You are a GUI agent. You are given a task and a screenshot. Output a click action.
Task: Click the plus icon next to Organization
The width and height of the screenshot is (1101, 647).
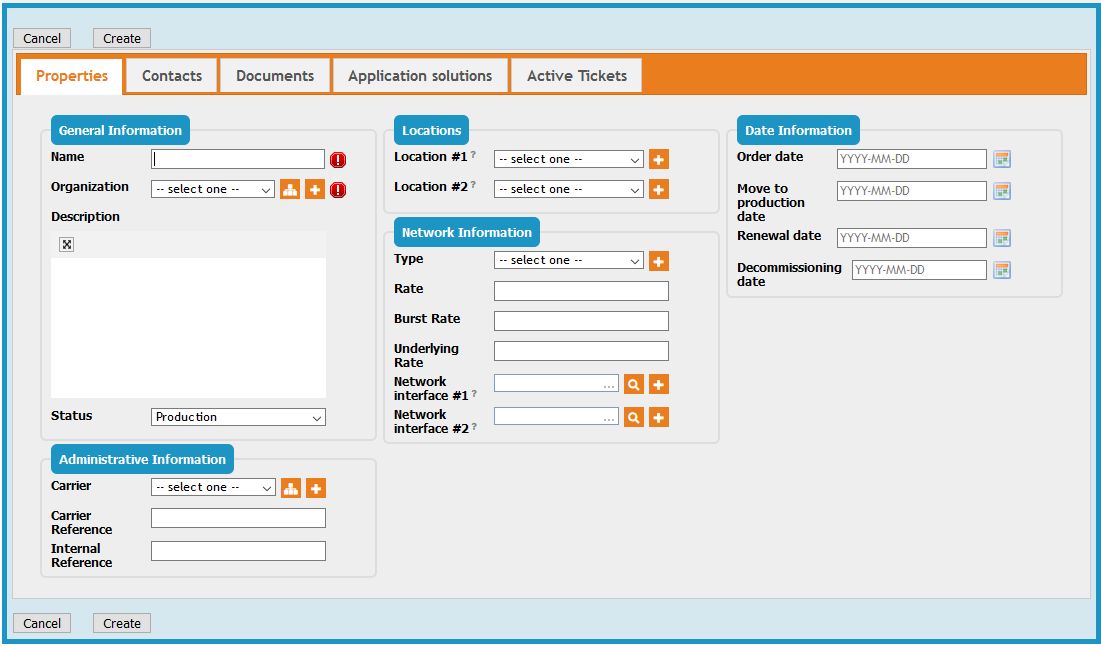[315, 189]
